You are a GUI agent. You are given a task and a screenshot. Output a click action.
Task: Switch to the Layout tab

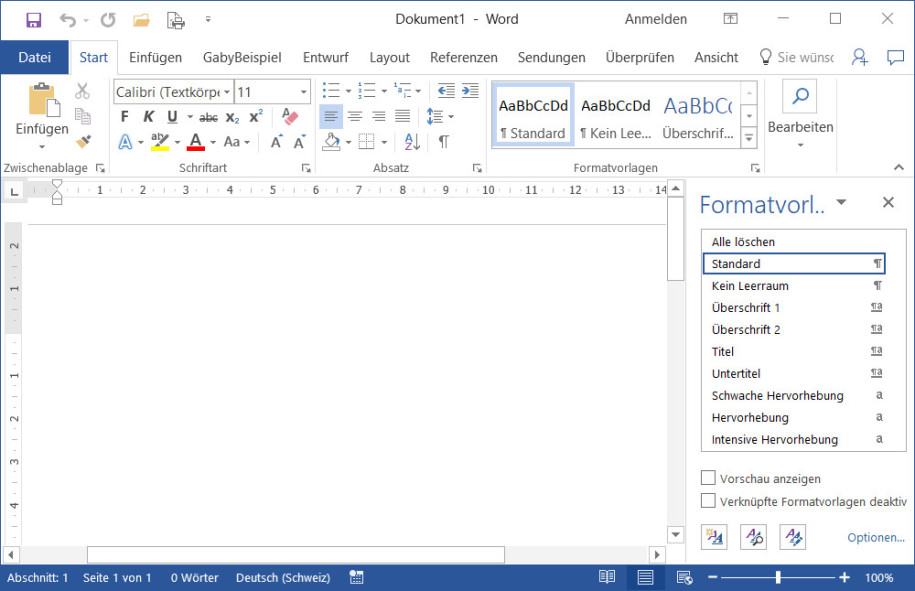[389, 57]
